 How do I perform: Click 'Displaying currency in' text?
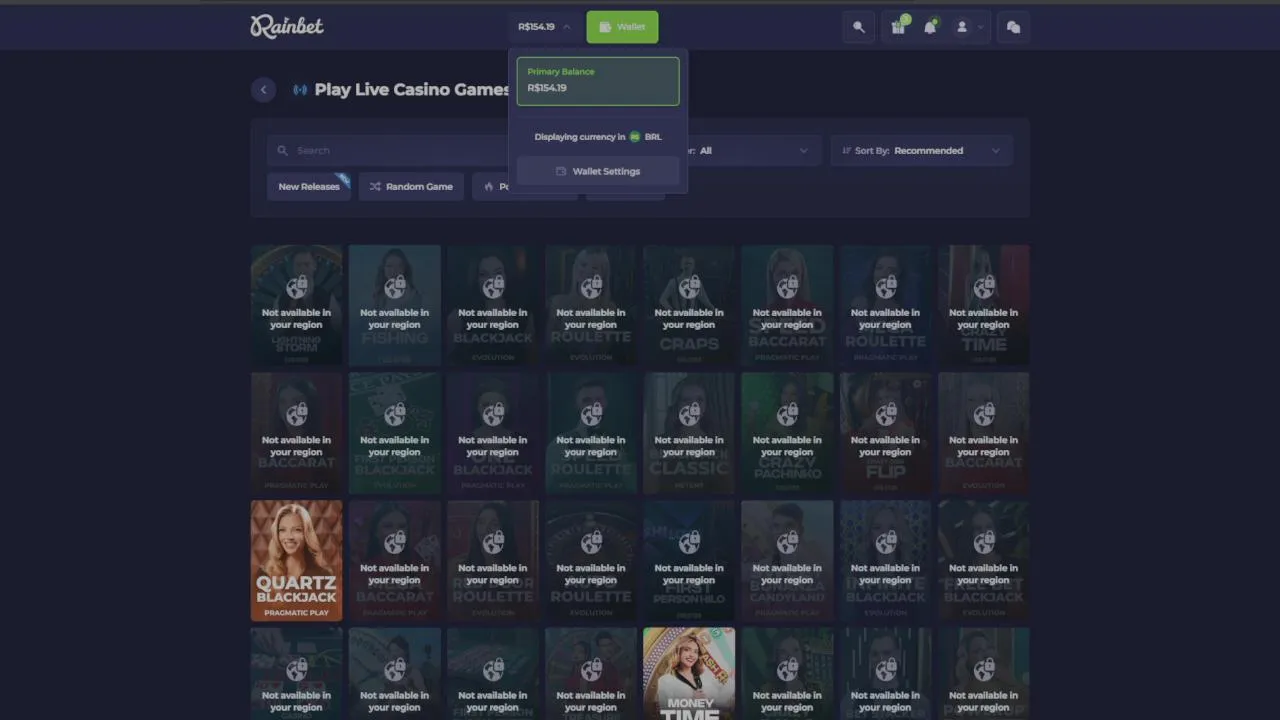point(580,137)
